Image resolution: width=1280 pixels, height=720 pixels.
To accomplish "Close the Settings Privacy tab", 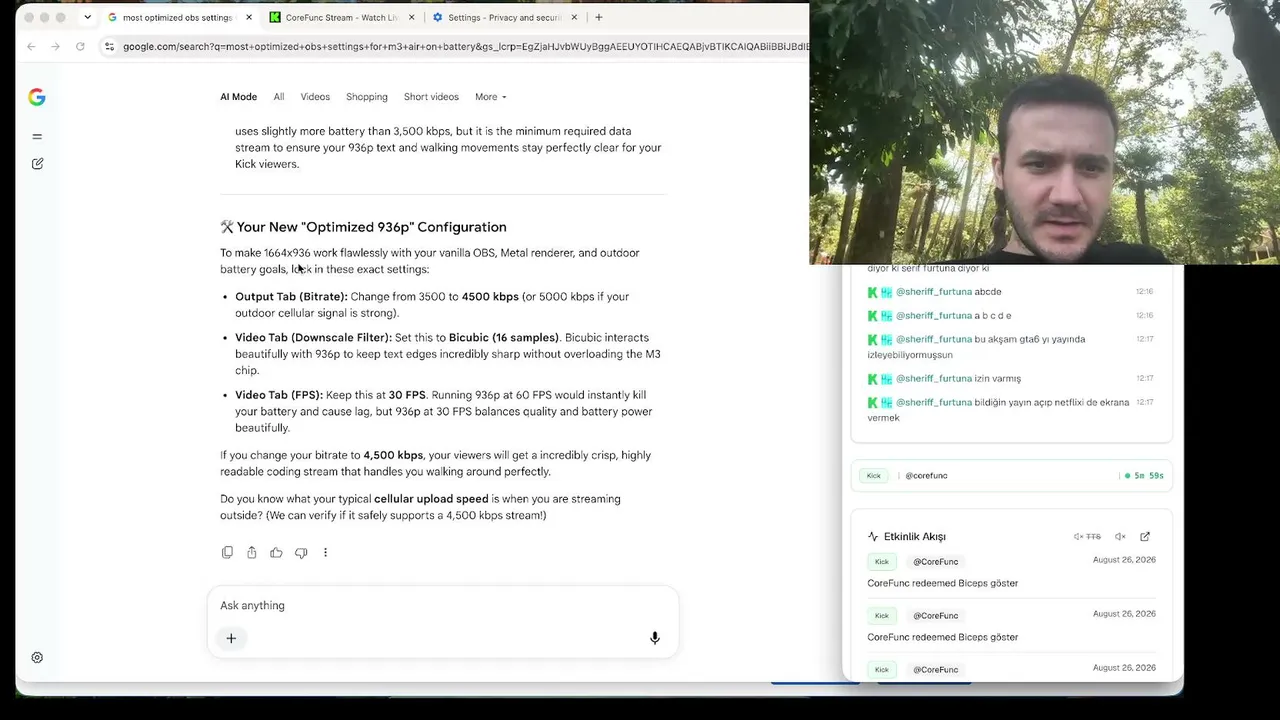I will coord(574,17).
